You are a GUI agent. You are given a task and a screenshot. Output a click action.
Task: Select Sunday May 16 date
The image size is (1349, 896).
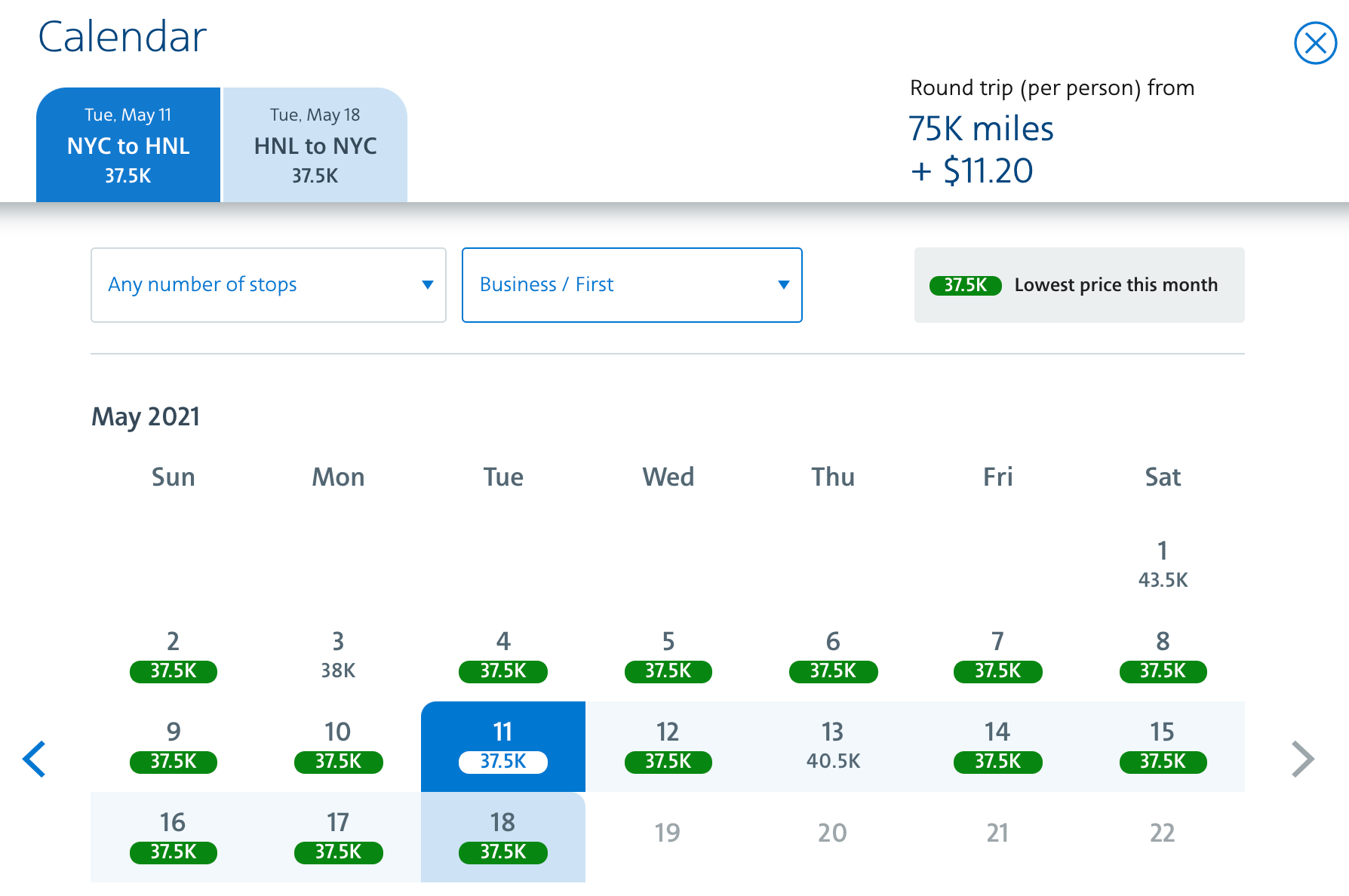tap(173, 836)
